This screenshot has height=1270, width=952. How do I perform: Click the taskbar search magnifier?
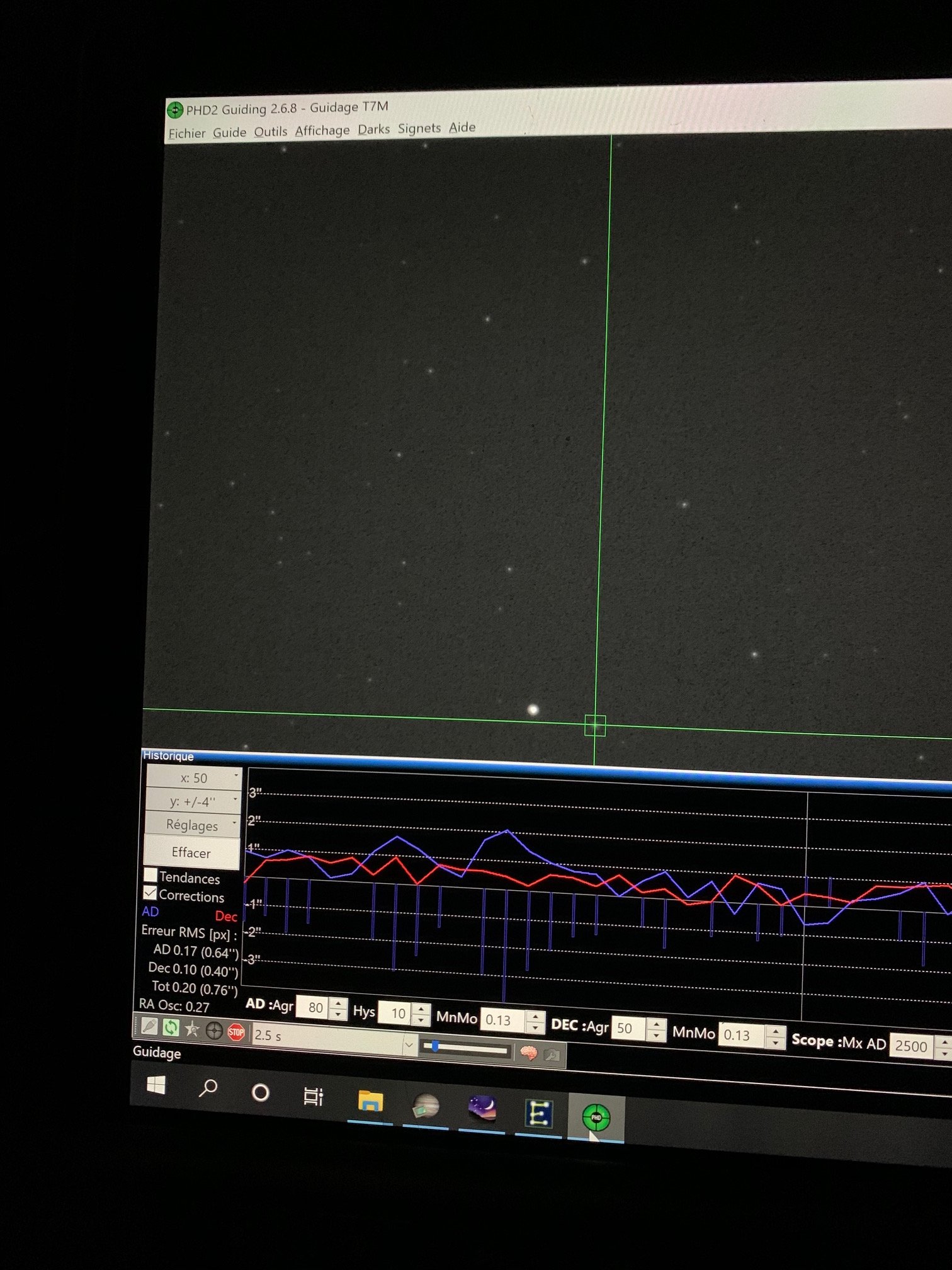(x=208, y=1088)
